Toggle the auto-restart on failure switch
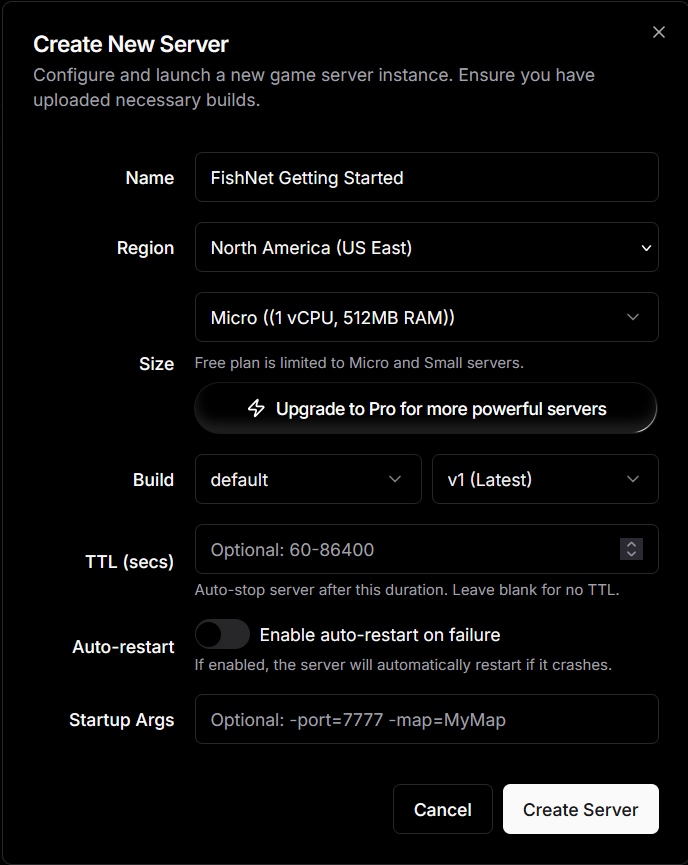The width and height of the screenshot is (688, 865). 222,634
